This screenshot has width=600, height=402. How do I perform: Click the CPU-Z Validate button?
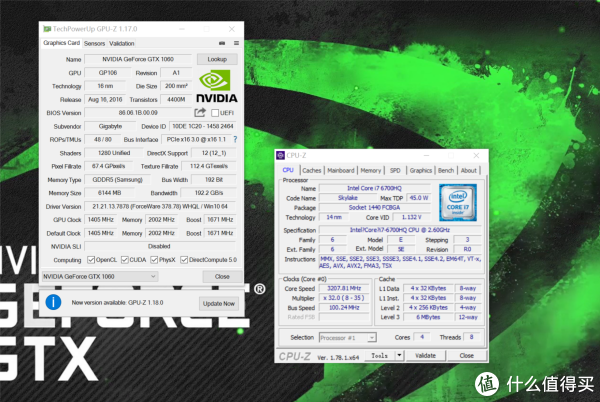pos(426,355)
